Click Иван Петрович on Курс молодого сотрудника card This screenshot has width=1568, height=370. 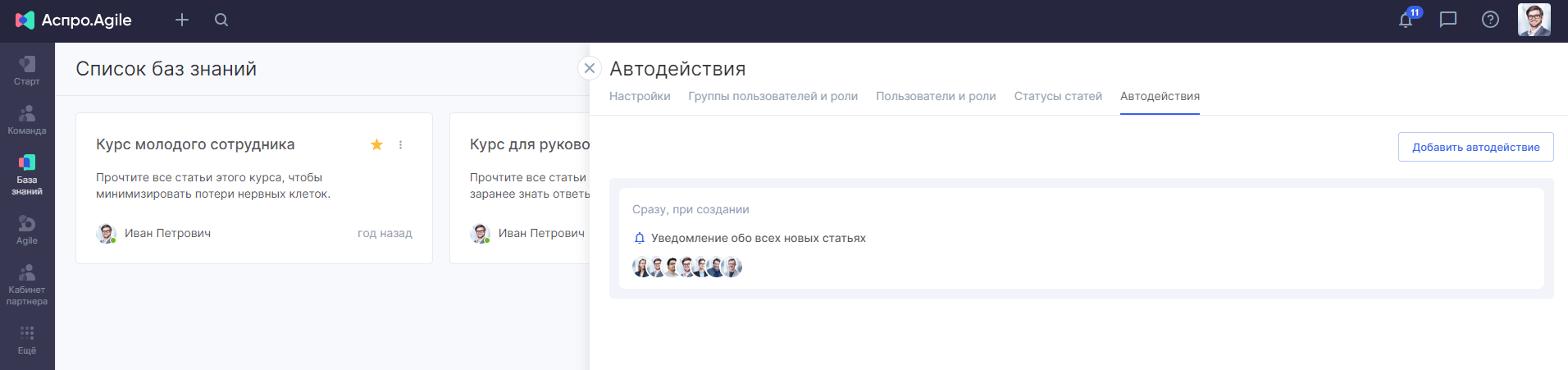click(x=167, y=233)
